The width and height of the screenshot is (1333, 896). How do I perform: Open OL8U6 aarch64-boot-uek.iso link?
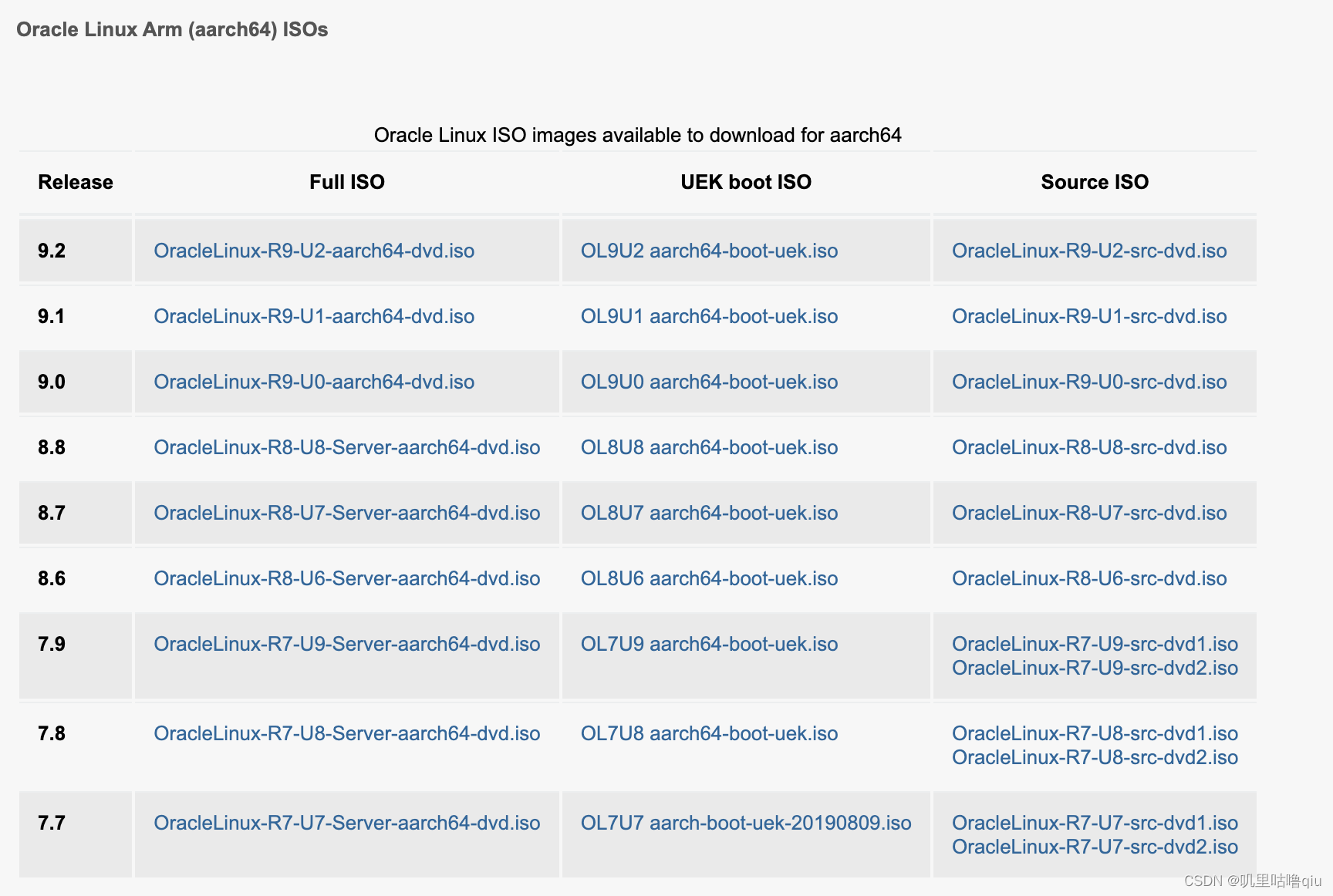709,578
